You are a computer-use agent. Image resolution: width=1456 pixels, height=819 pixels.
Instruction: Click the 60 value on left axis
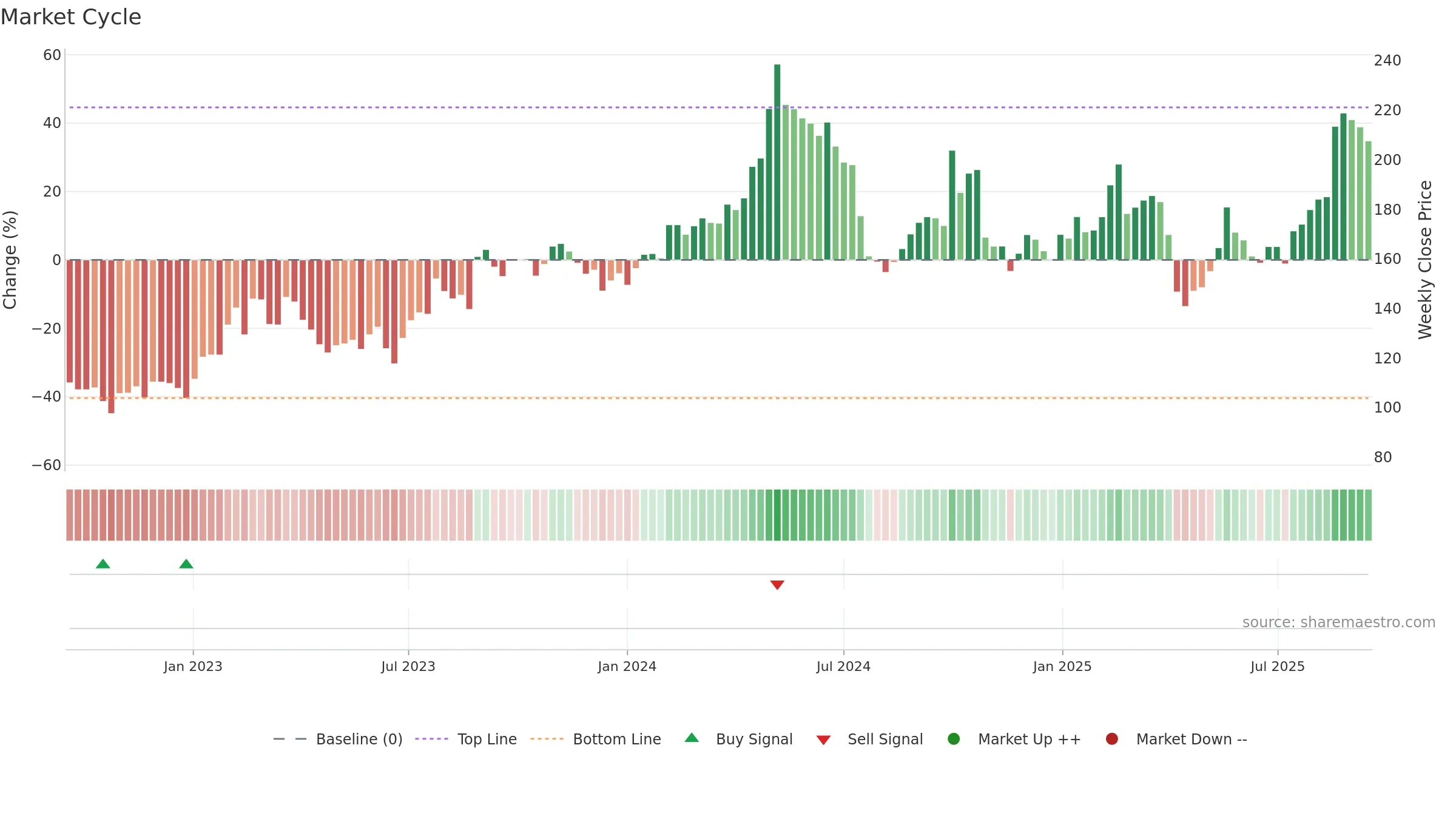pyautogui.click(x=52, y=55)
